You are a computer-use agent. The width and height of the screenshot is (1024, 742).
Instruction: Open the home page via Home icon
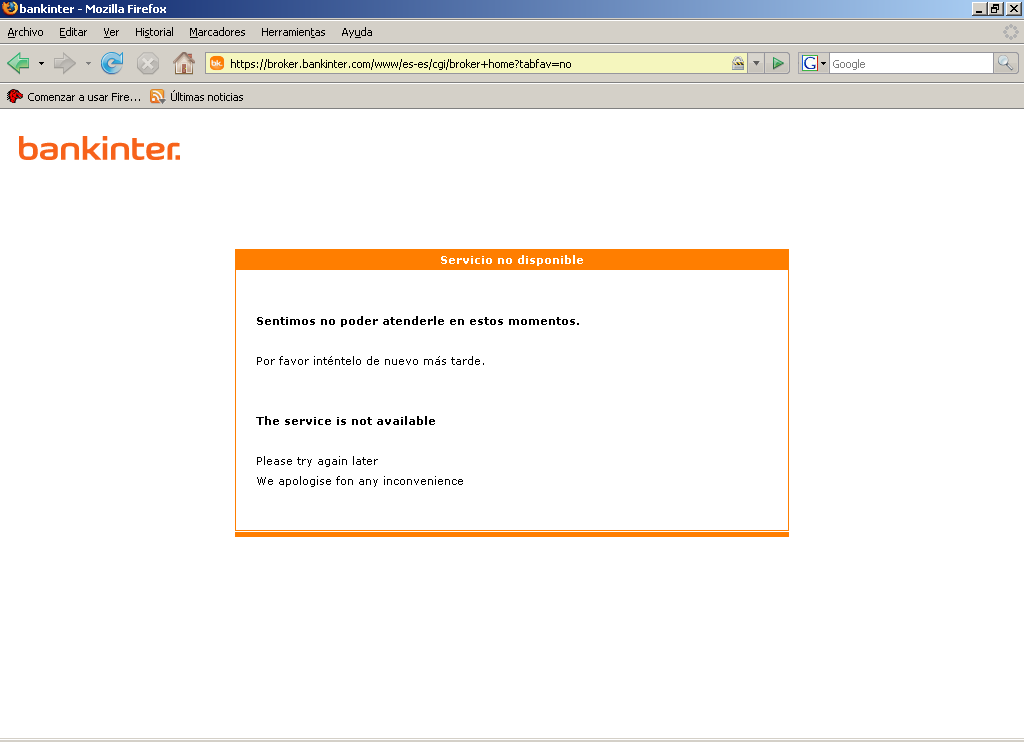point(183,63)
